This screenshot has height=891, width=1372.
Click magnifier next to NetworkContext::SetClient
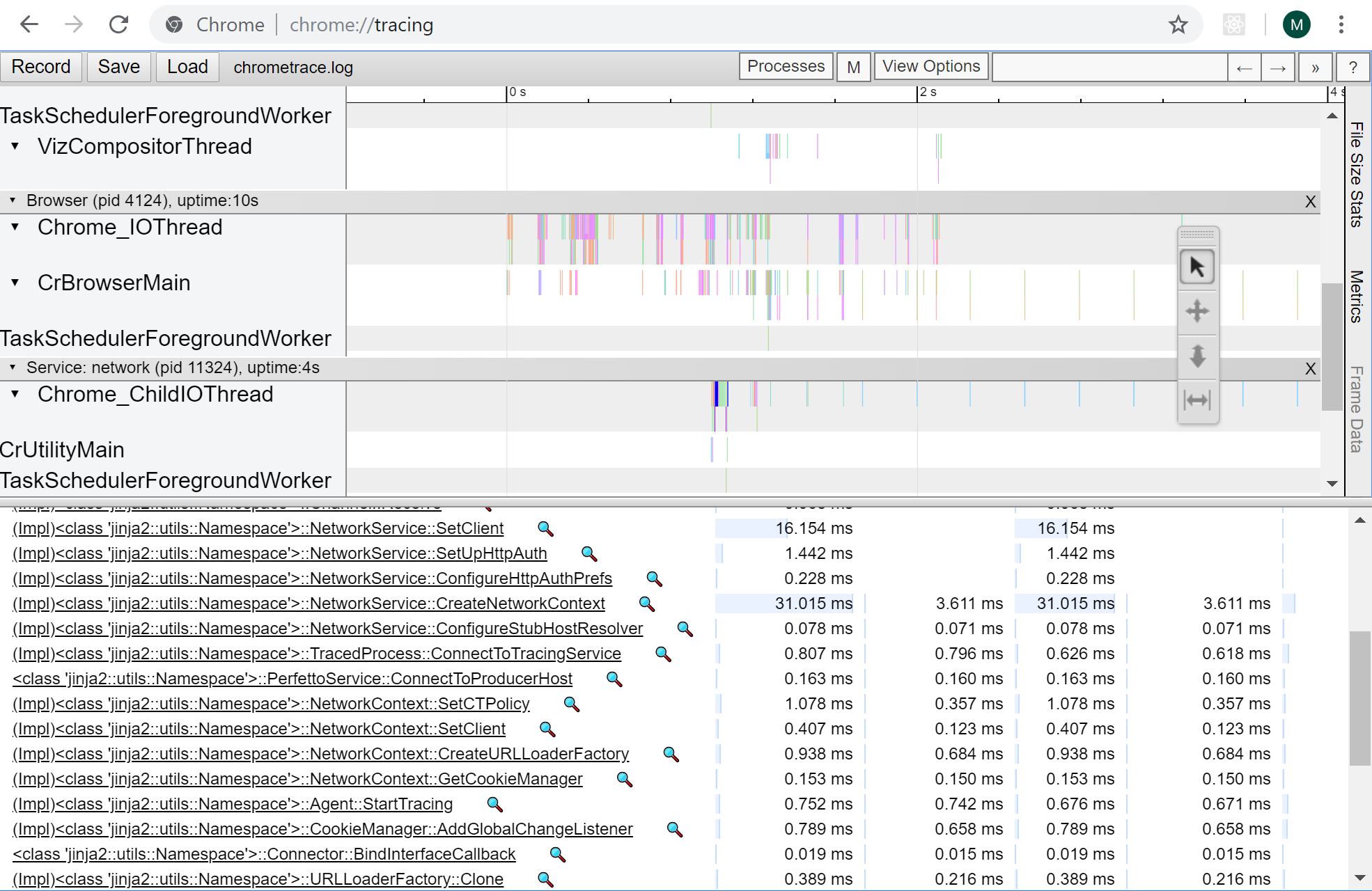[547, 730]
